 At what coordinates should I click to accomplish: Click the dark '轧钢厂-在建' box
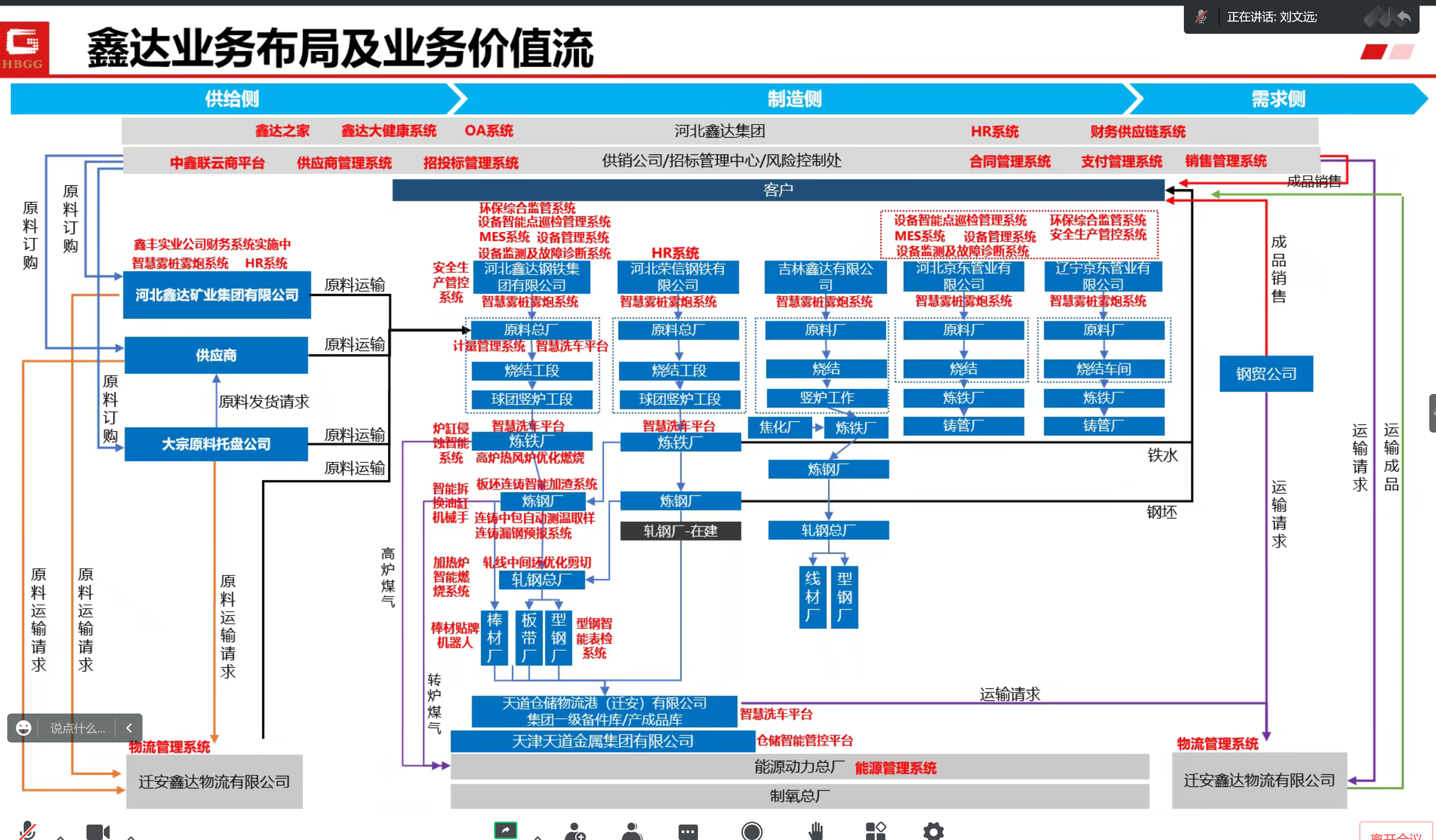click(681, 531)
